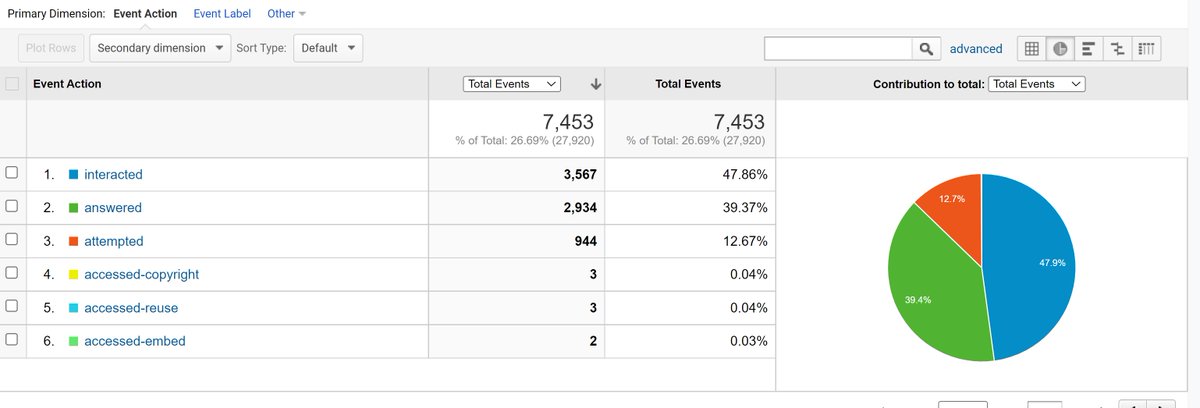This screenshot has height=408, width=1200.
Task: Switch to pivot view icon
Action: pos(1148,48)
